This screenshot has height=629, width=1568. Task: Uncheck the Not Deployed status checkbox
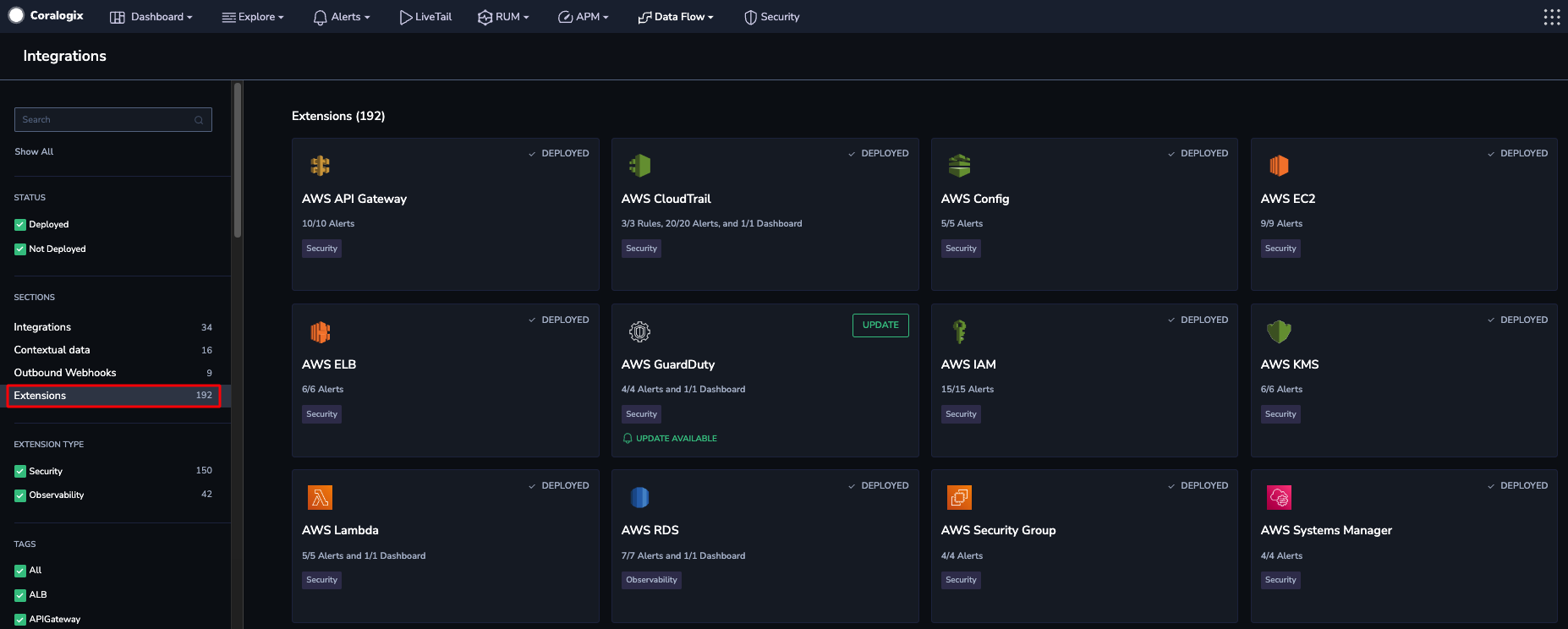pos(20,249)
